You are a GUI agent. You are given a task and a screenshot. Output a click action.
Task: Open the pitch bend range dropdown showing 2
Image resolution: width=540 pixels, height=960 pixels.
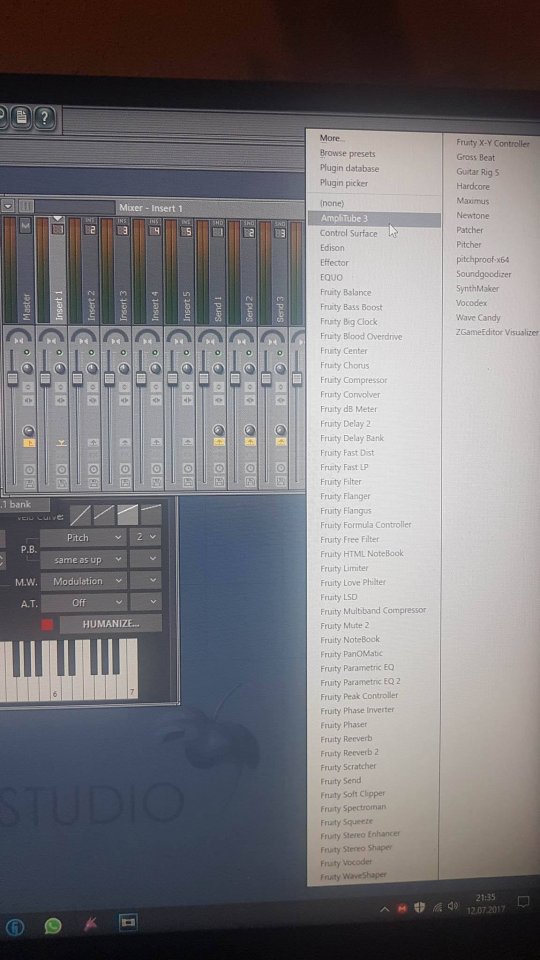[x=146, y=537]
